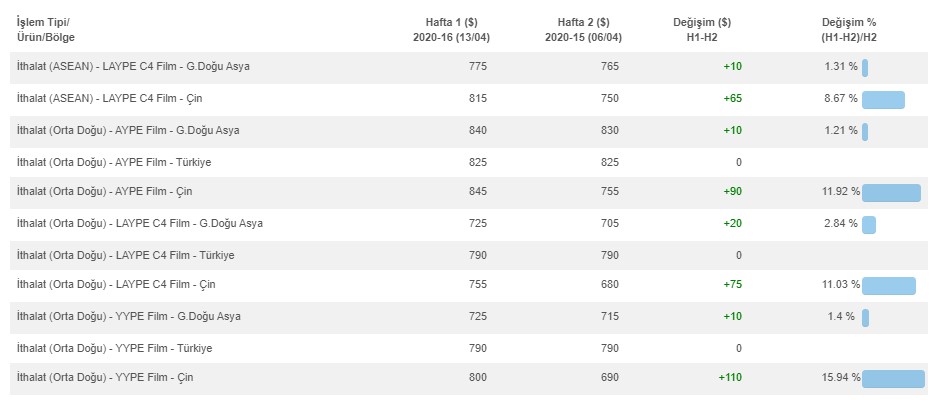Click the İşlem Tipi/Ürün/Bölge column header
This screenshot has width=943, height=410.
[46, 30]
